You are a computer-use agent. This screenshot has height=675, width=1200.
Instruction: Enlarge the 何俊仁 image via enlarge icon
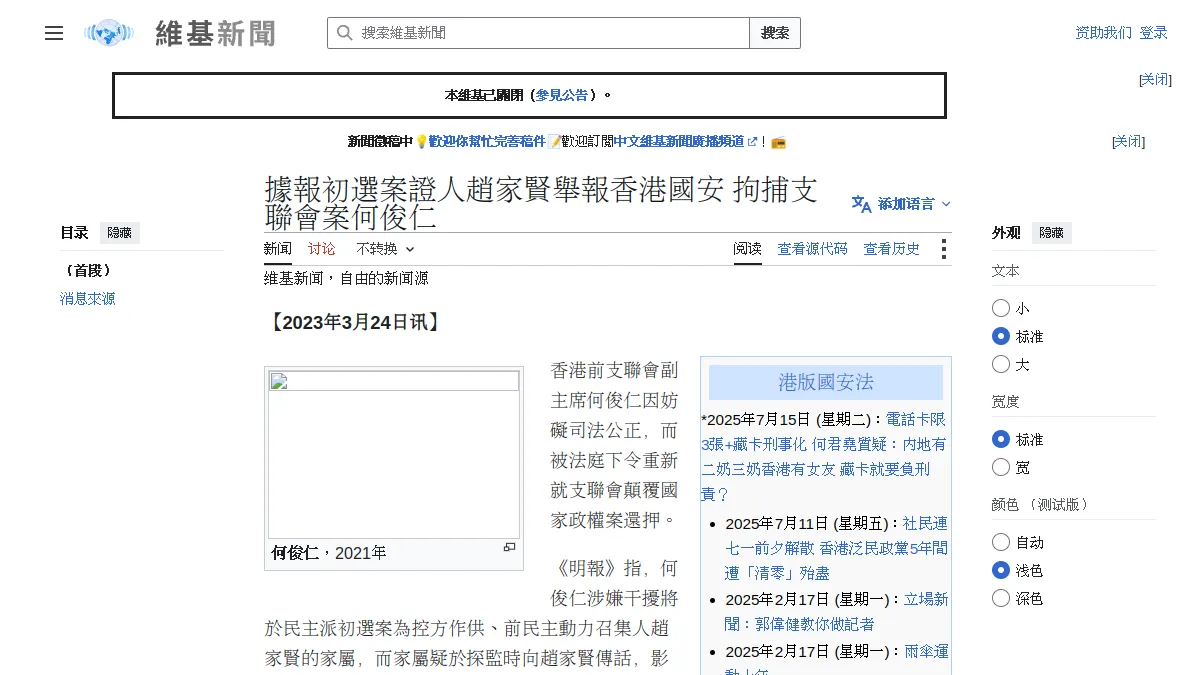tap(509, 548)
